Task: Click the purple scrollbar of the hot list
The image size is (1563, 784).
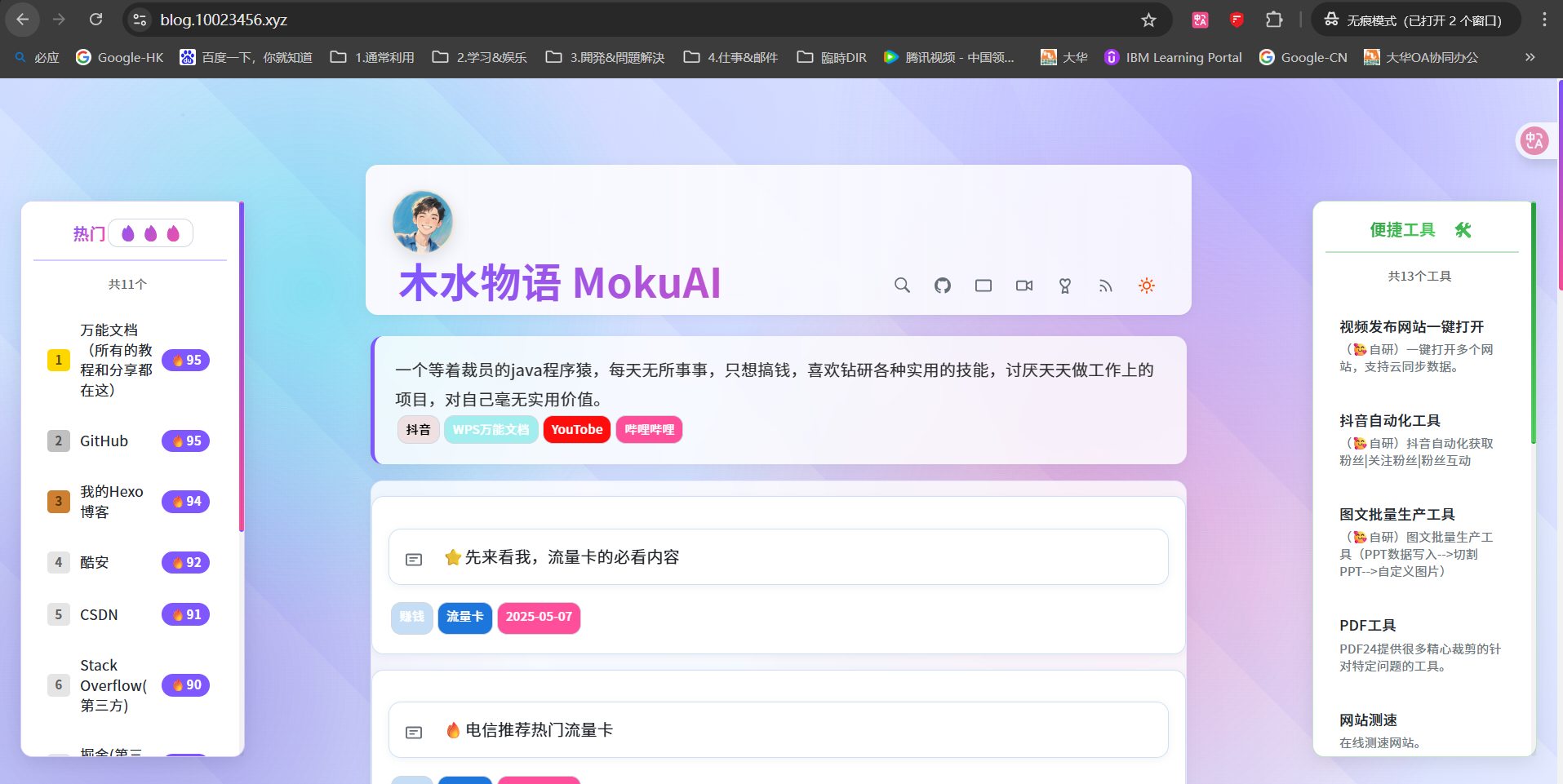Action: pyautogui.click(x=242, y=367)
